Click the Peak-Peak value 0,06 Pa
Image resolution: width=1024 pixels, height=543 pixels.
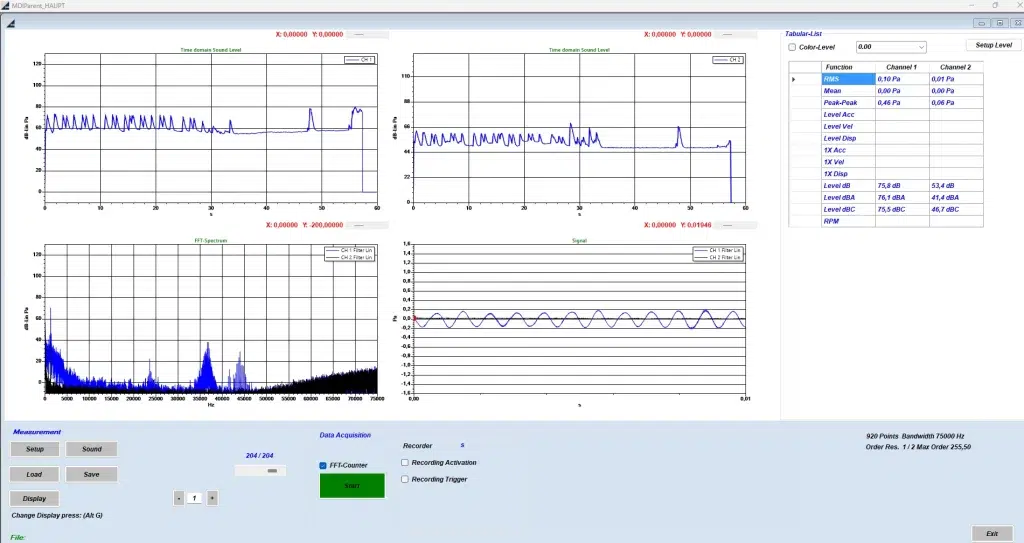point(955,103)
